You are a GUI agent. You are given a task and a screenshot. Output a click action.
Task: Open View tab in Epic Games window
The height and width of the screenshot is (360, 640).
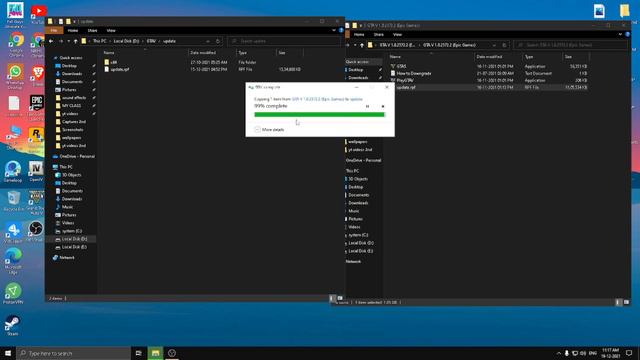tap(397, 35)
